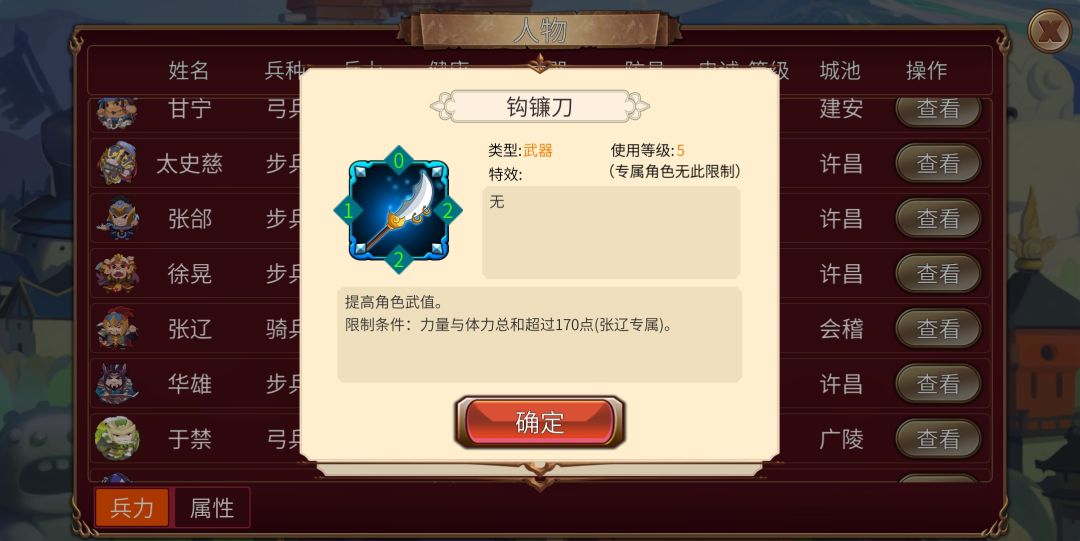Click 查看 for 于禁 in 广陵

tap(938, 438)
